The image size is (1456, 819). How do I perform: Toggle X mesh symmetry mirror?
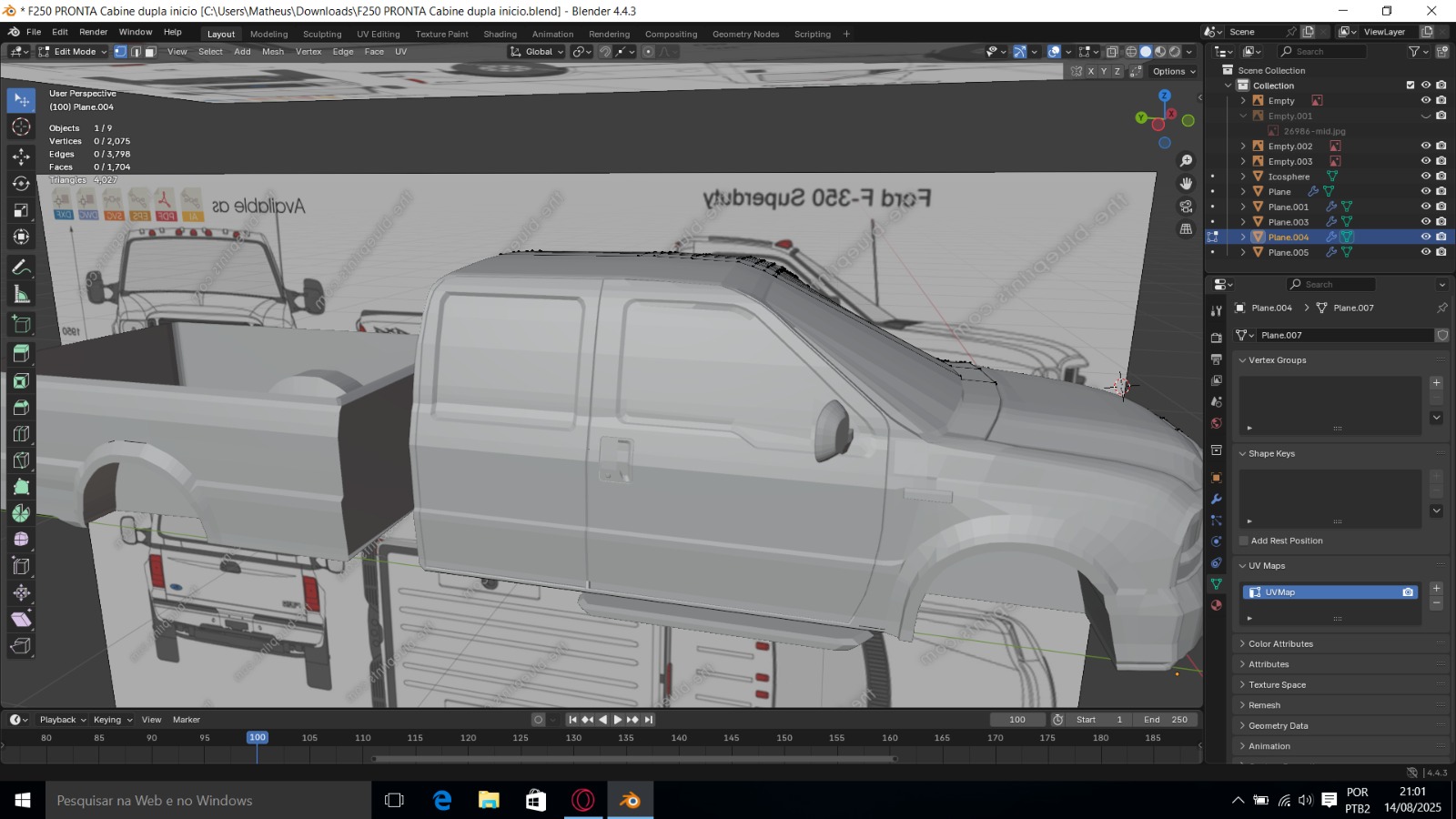[1090, 71]
